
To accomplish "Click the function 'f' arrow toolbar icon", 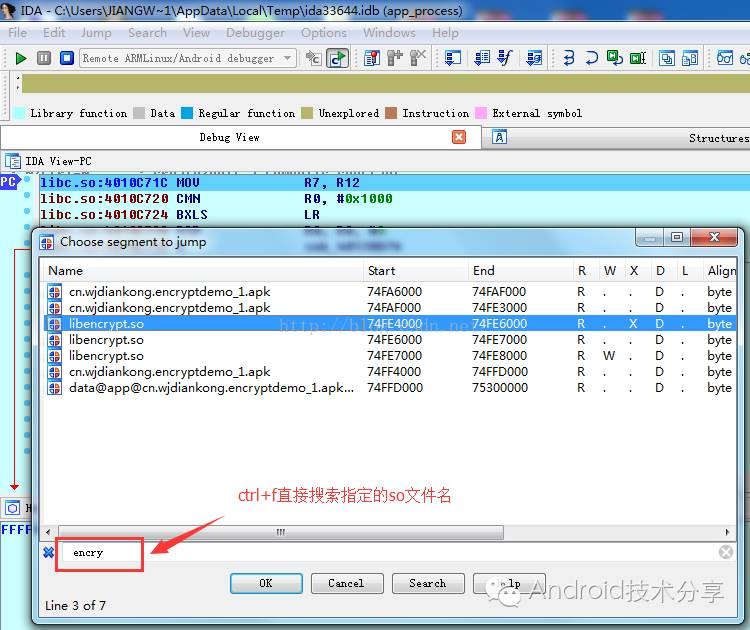I will point(505,58).
